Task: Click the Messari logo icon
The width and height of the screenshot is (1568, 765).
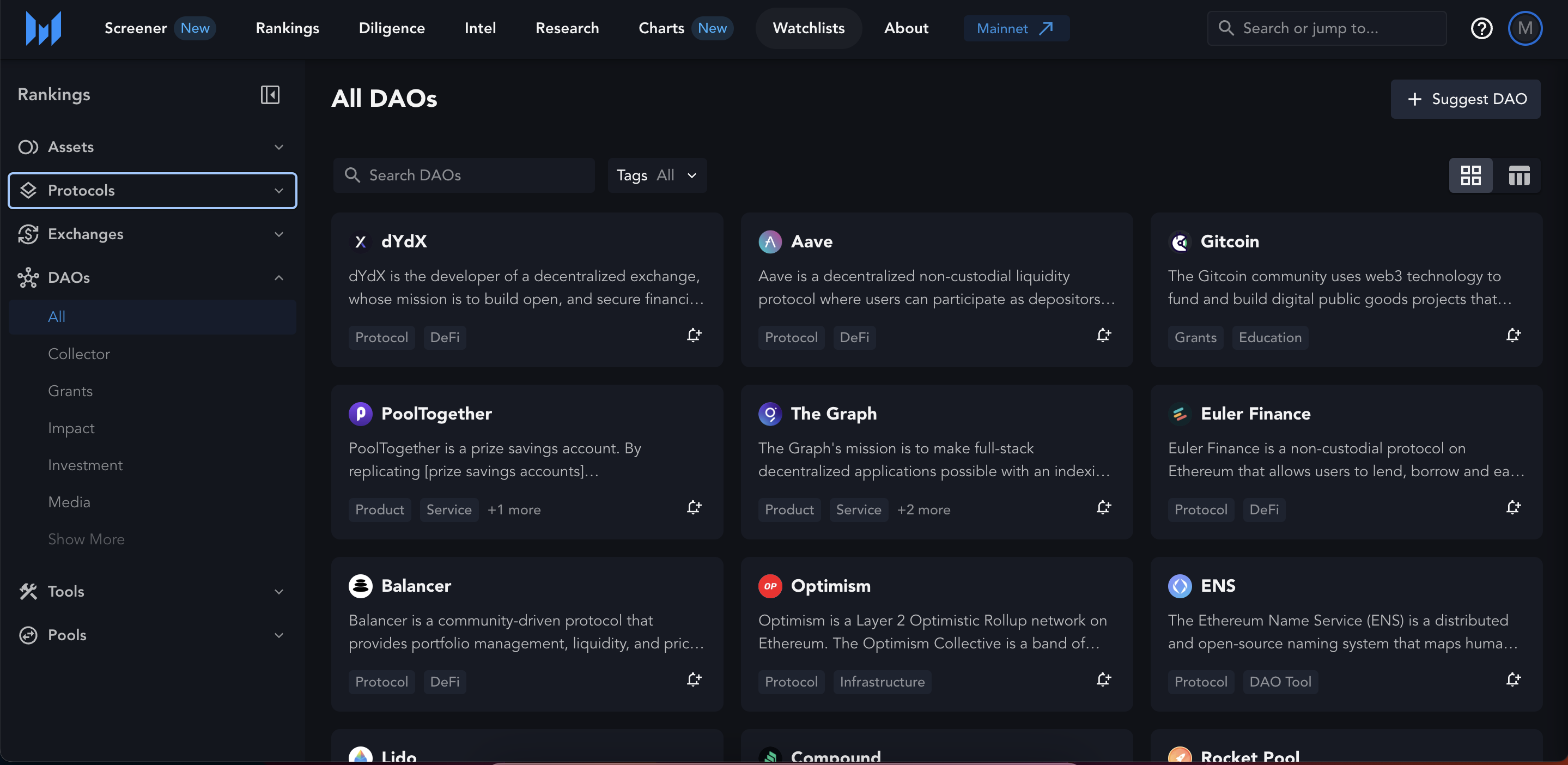Action: [43, 28]
